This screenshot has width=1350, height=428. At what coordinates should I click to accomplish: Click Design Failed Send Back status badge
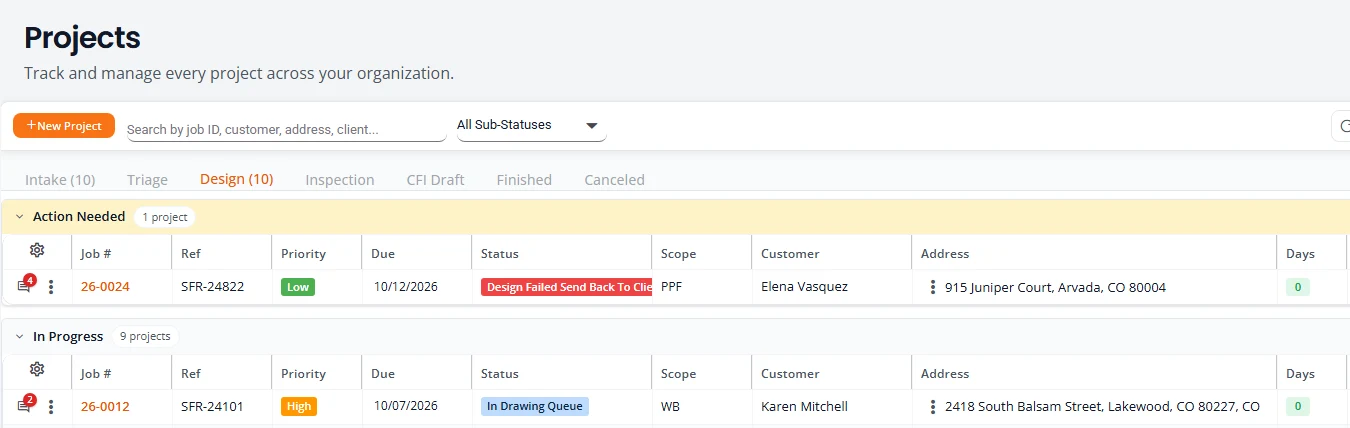[567, 287]
